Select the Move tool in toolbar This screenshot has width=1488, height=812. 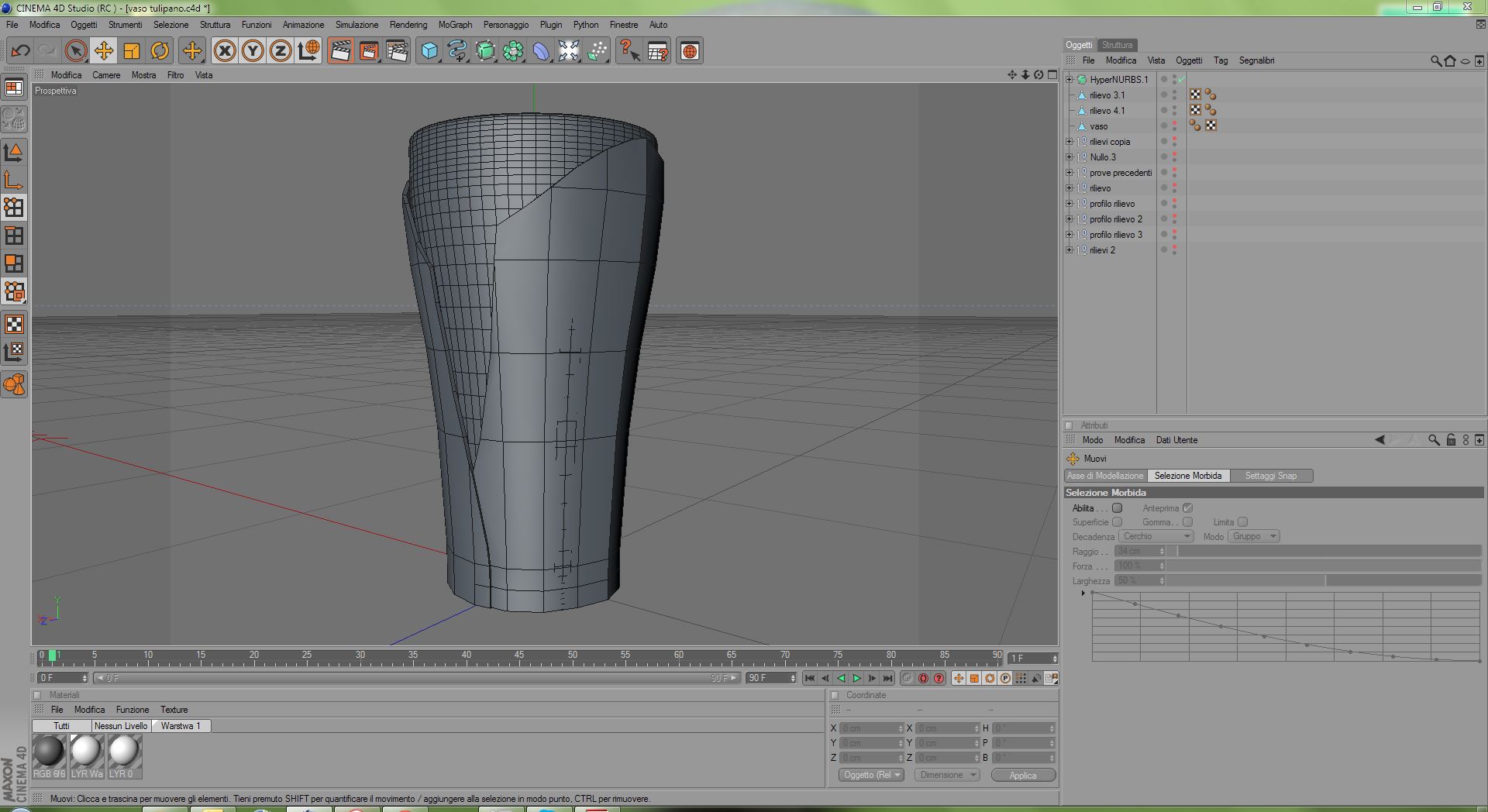pyautogui.click(x=103, y=51)
